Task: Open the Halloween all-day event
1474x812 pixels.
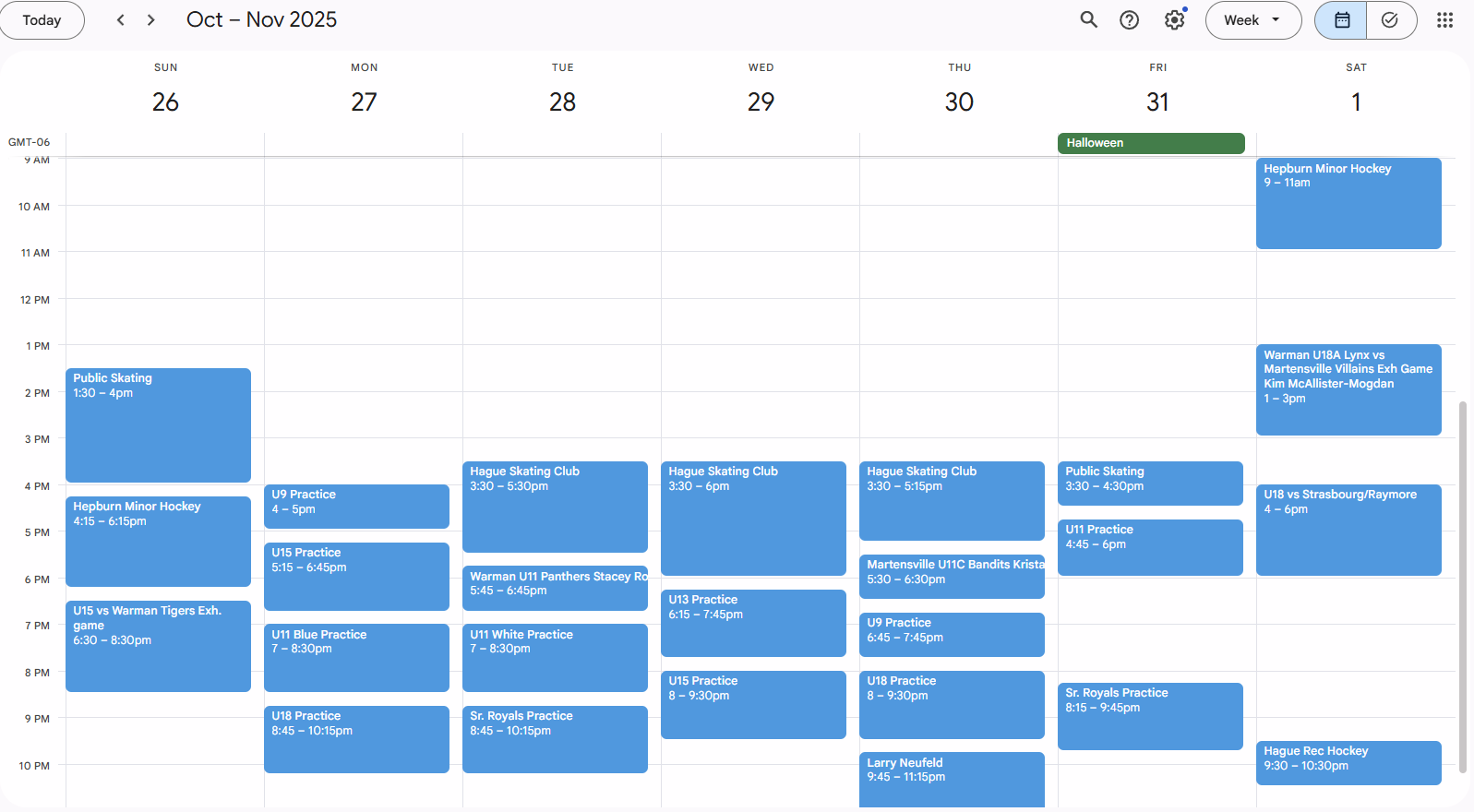Action: coord(1150,143)
